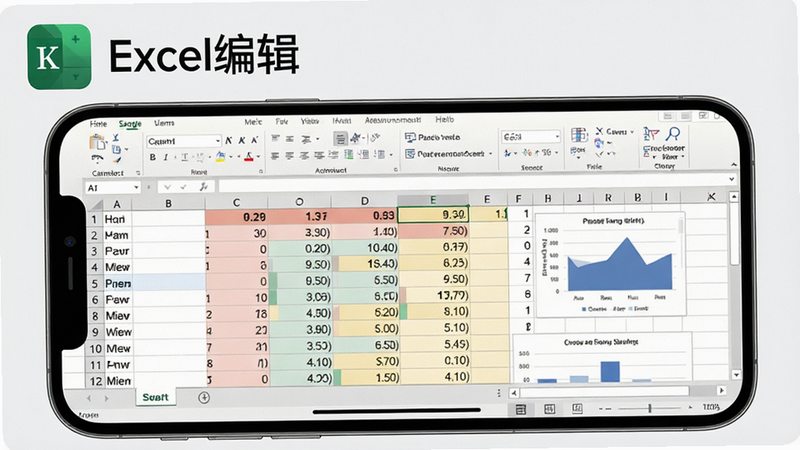Collapse the ribbon with the up chevron

click(x=734, y=165)
